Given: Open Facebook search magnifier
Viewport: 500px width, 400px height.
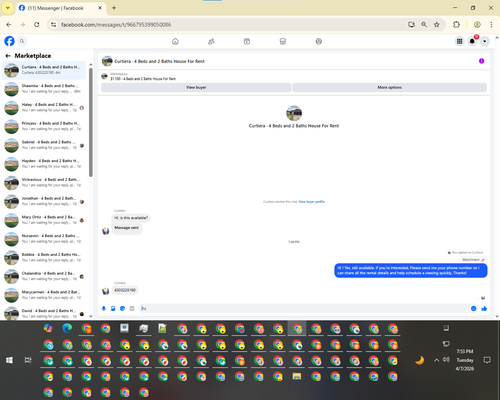Looking at the screenshot, I should (22, 41).
